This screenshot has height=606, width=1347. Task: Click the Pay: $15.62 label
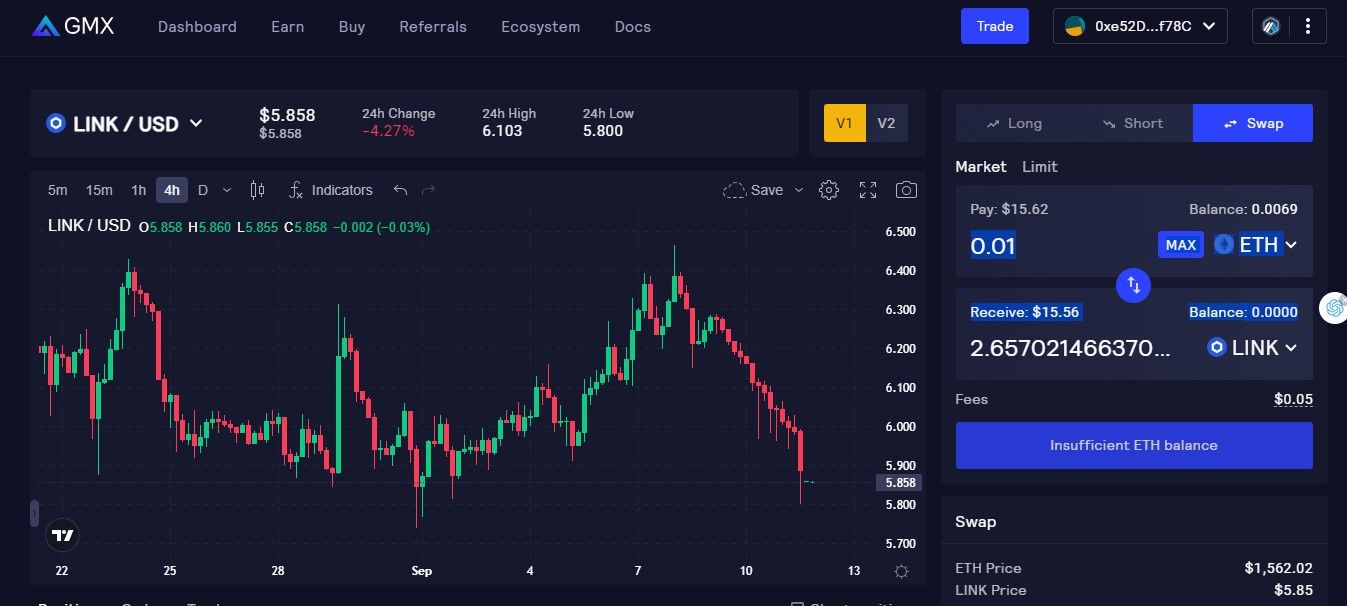point(1009,209)
